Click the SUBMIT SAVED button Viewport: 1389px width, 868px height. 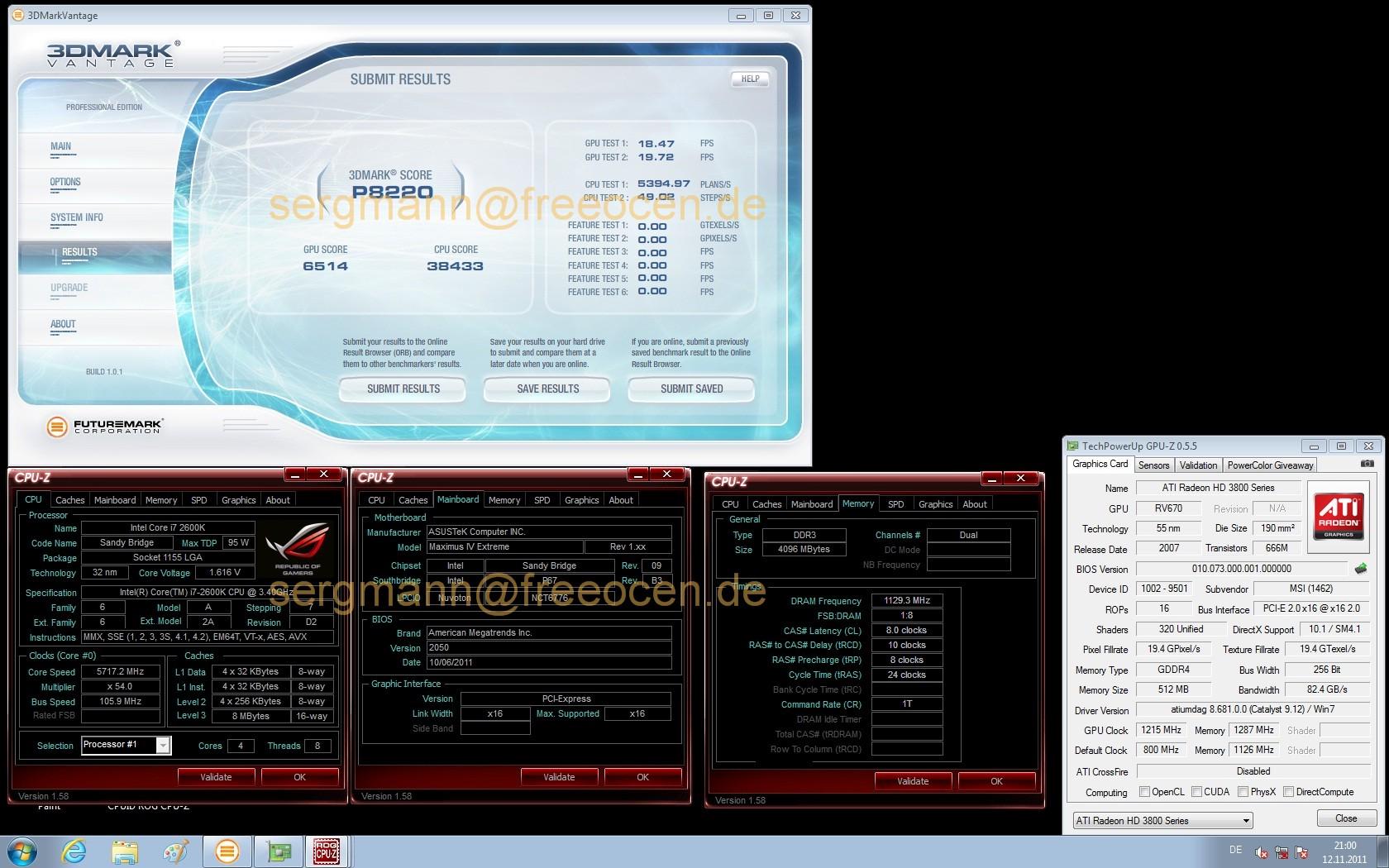pyautogui.click(x=691, y=389)
